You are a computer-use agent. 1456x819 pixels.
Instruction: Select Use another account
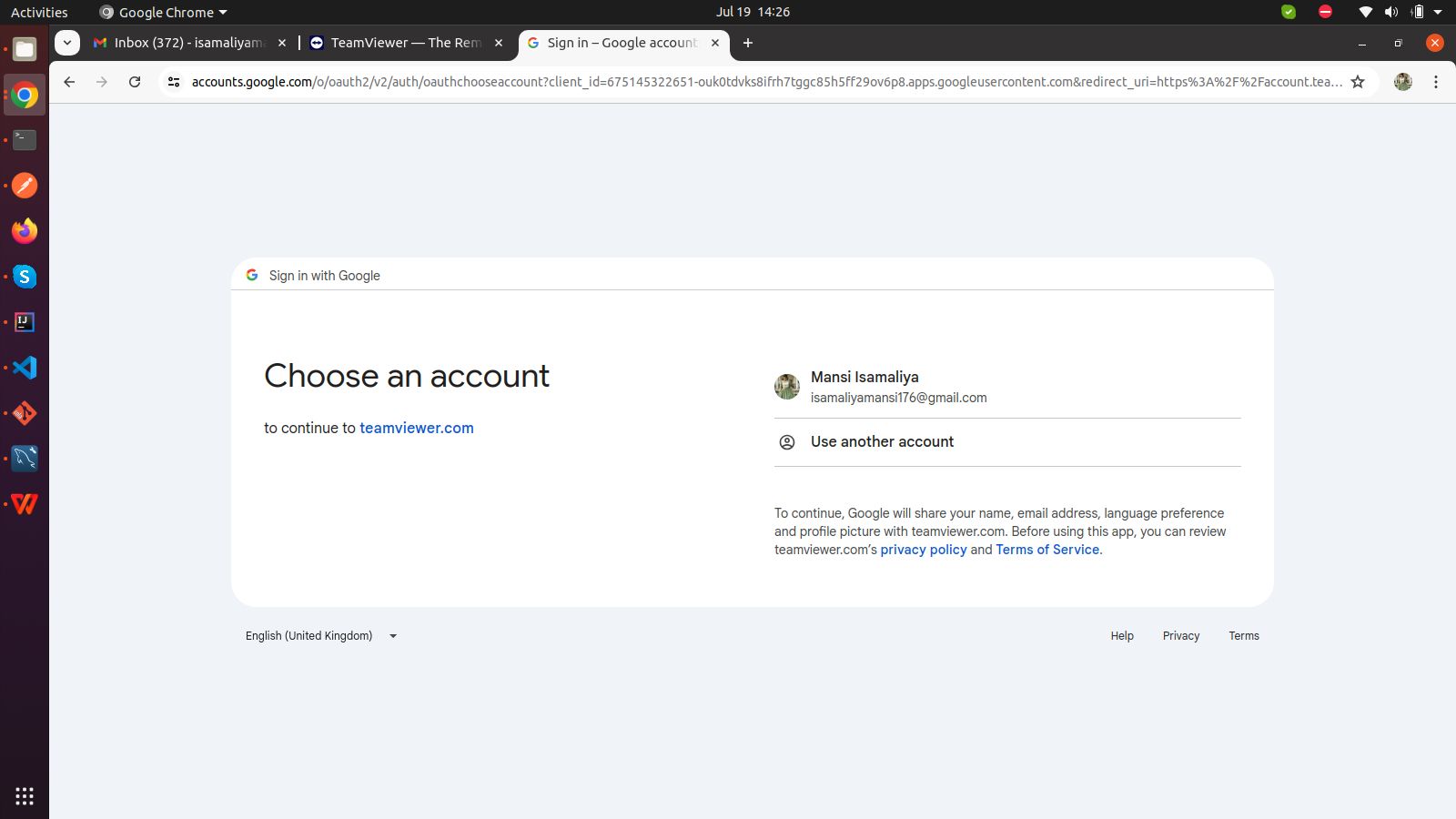pyautogui.click(x=1007, y=442)
